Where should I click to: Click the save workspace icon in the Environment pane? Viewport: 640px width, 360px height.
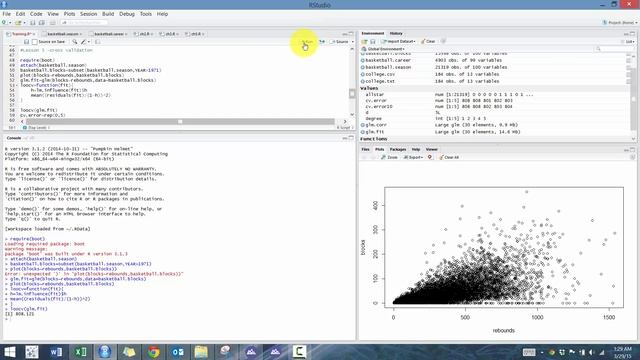(x=373, y=41)
